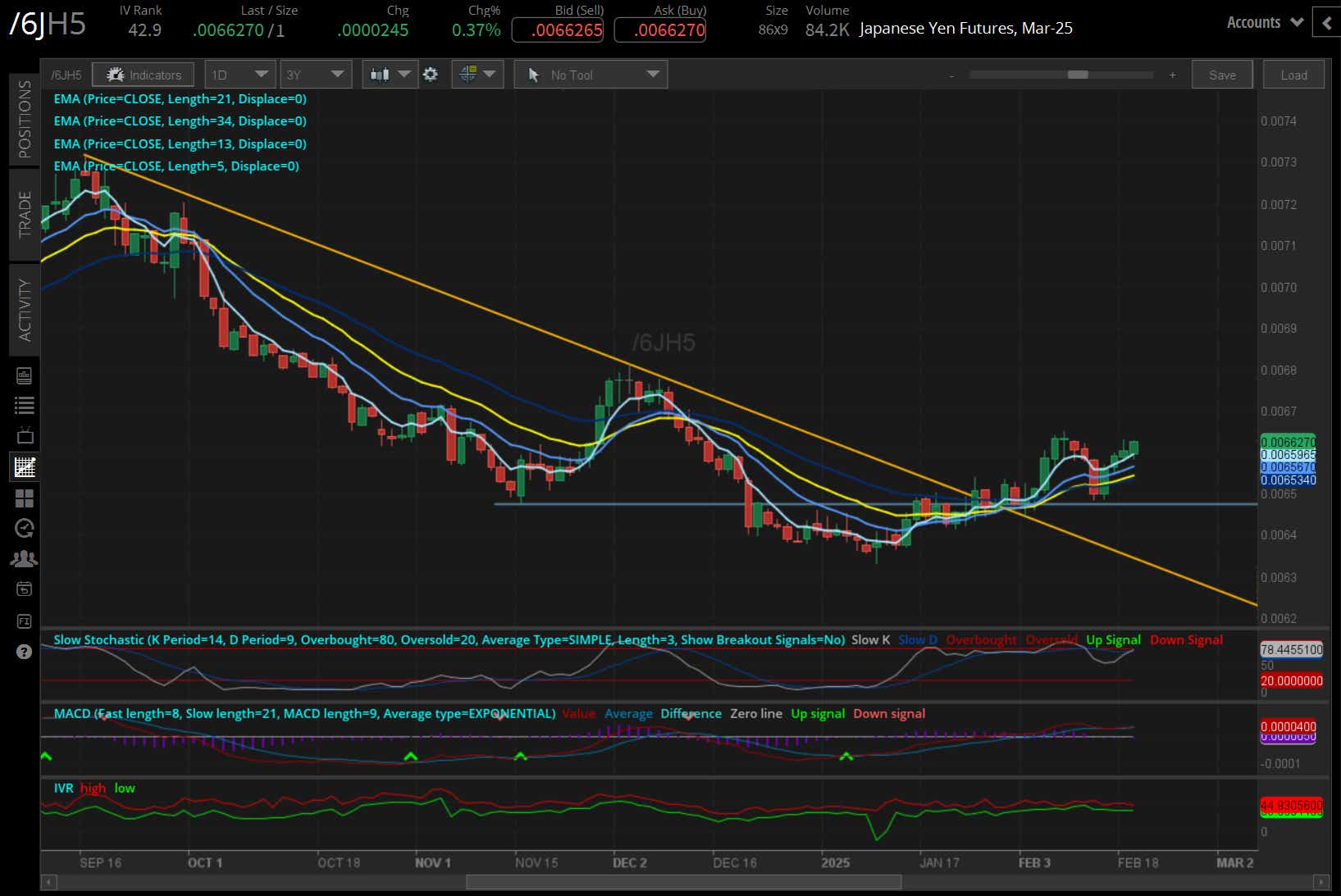The width and height of the screenshot is (1341, 896).
Task: Adjust the chart zoom slider handle
Action: (1078, 75)
